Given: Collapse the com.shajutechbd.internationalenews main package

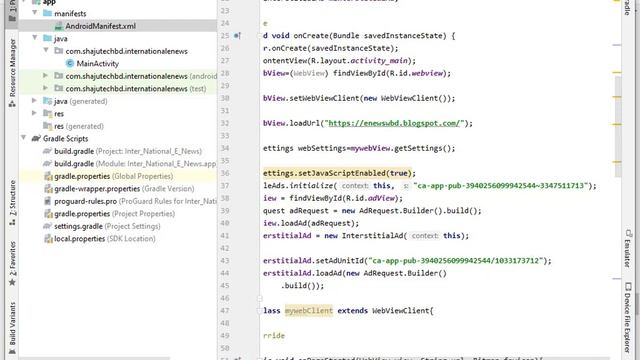Looking at the screenshot, I should point(46,51).
